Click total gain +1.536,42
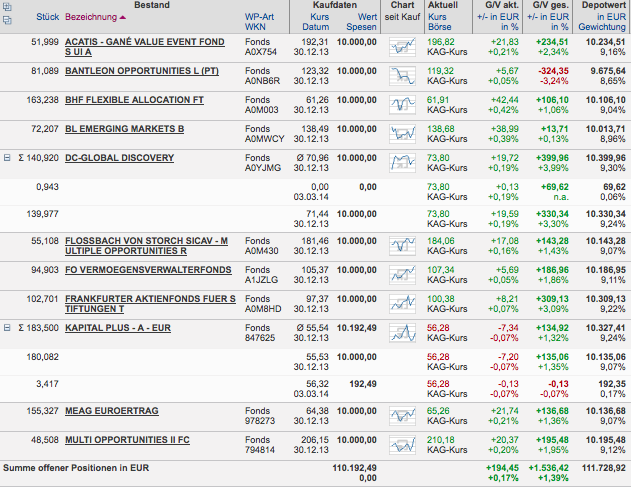631x487 pixels. (x=549, y=468)
